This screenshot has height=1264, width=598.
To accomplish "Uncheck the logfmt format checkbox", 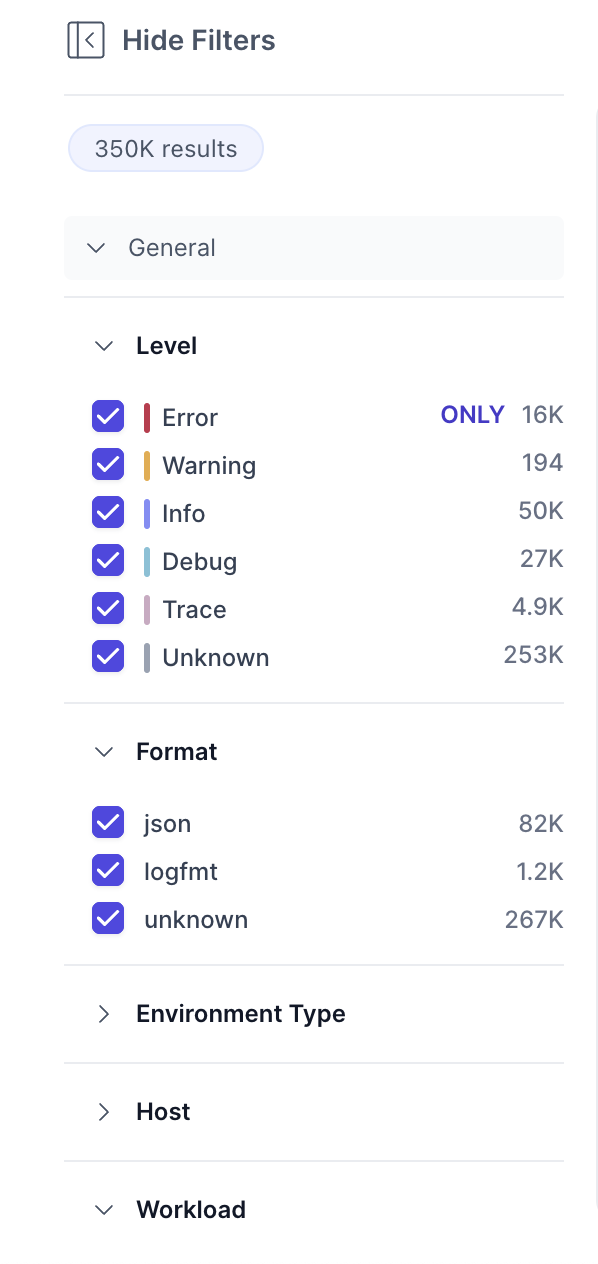I will tap(108, 871).
